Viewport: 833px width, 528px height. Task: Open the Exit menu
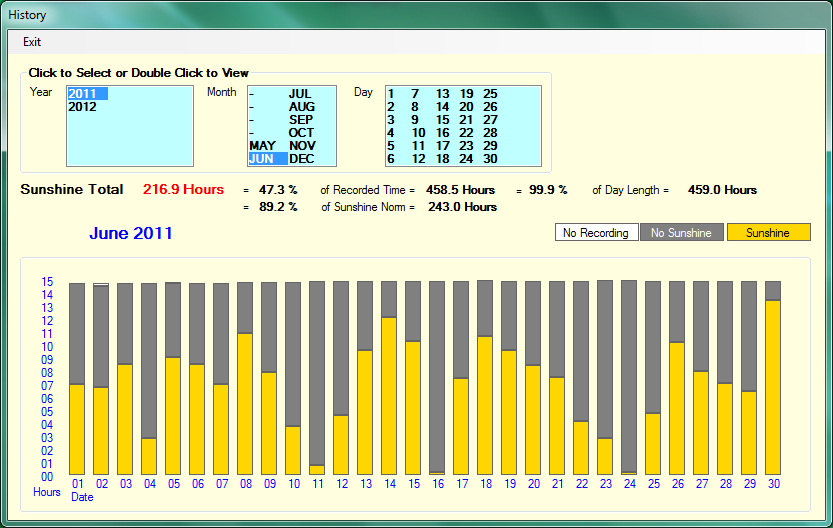tap(32, 42)
